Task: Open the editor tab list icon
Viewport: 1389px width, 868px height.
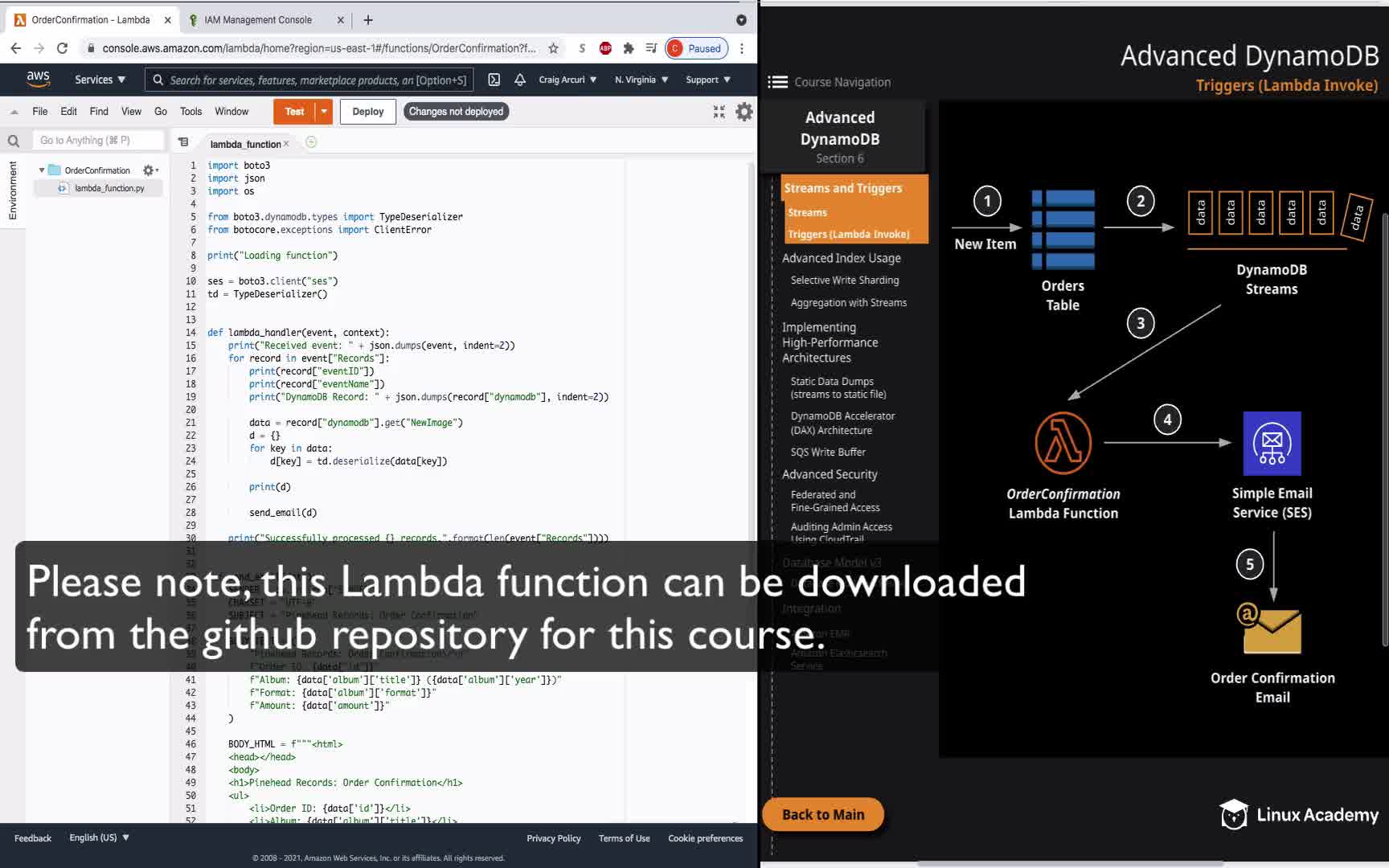Action: point(183,142)
